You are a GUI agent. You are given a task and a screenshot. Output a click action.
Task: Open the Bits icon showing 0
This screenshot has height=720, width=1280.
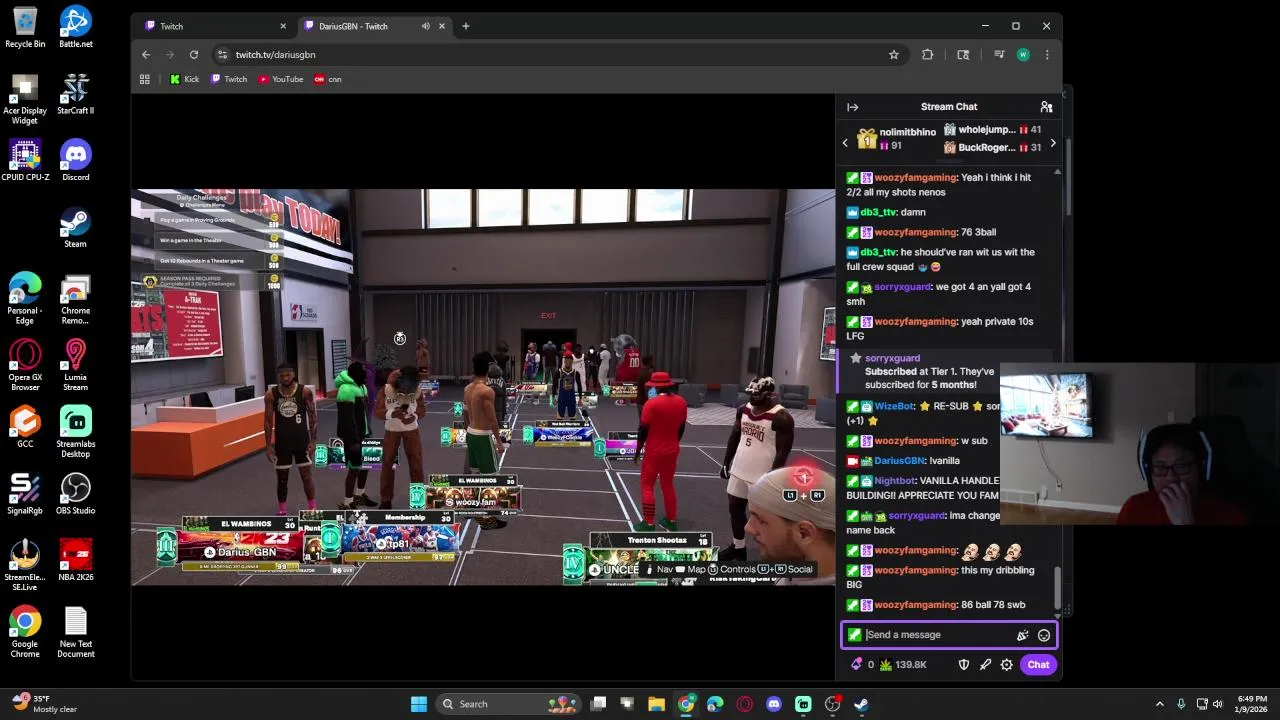(862, 665)
